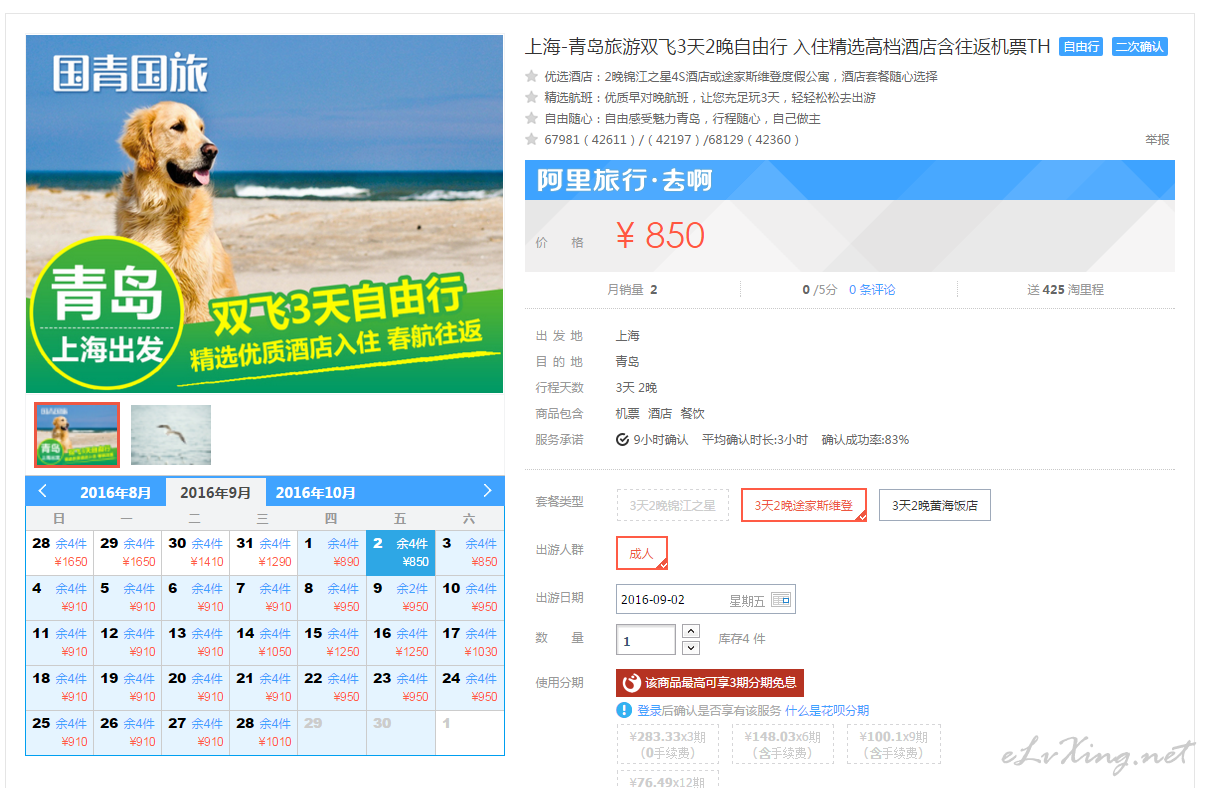Select date 9 with 余2件 remaining
This screenshot has width=1206, height=788.
pyautogui.click(x=400, y=597)
